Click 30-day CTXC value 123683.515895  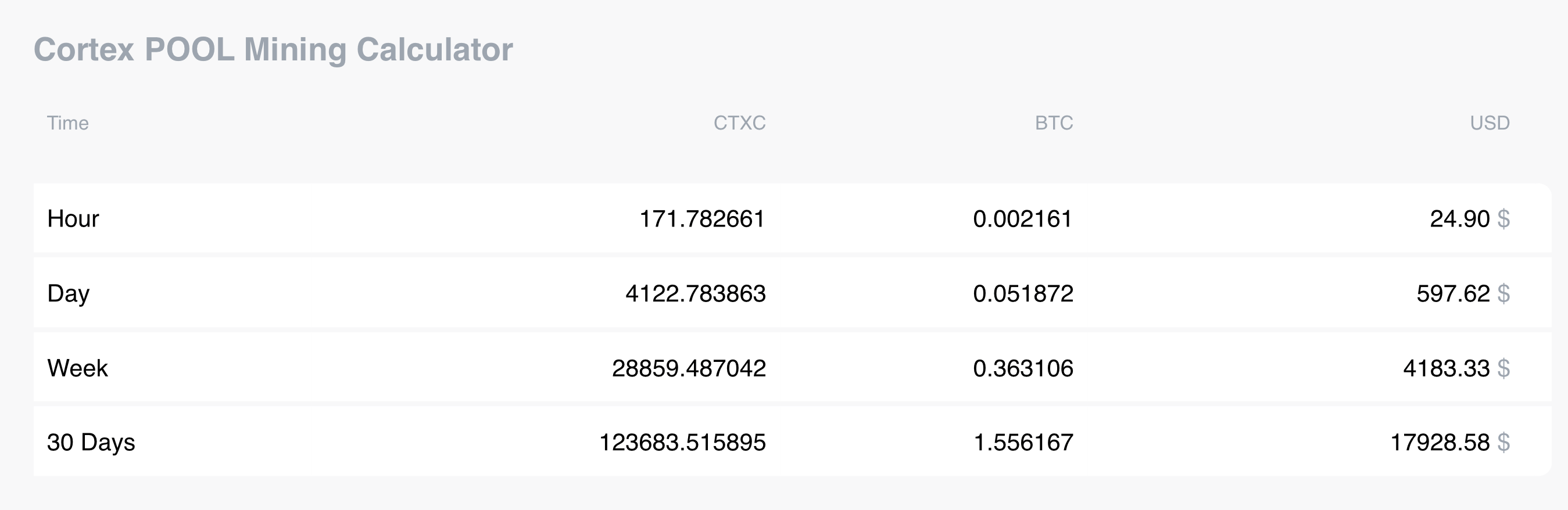click(682, 443)
